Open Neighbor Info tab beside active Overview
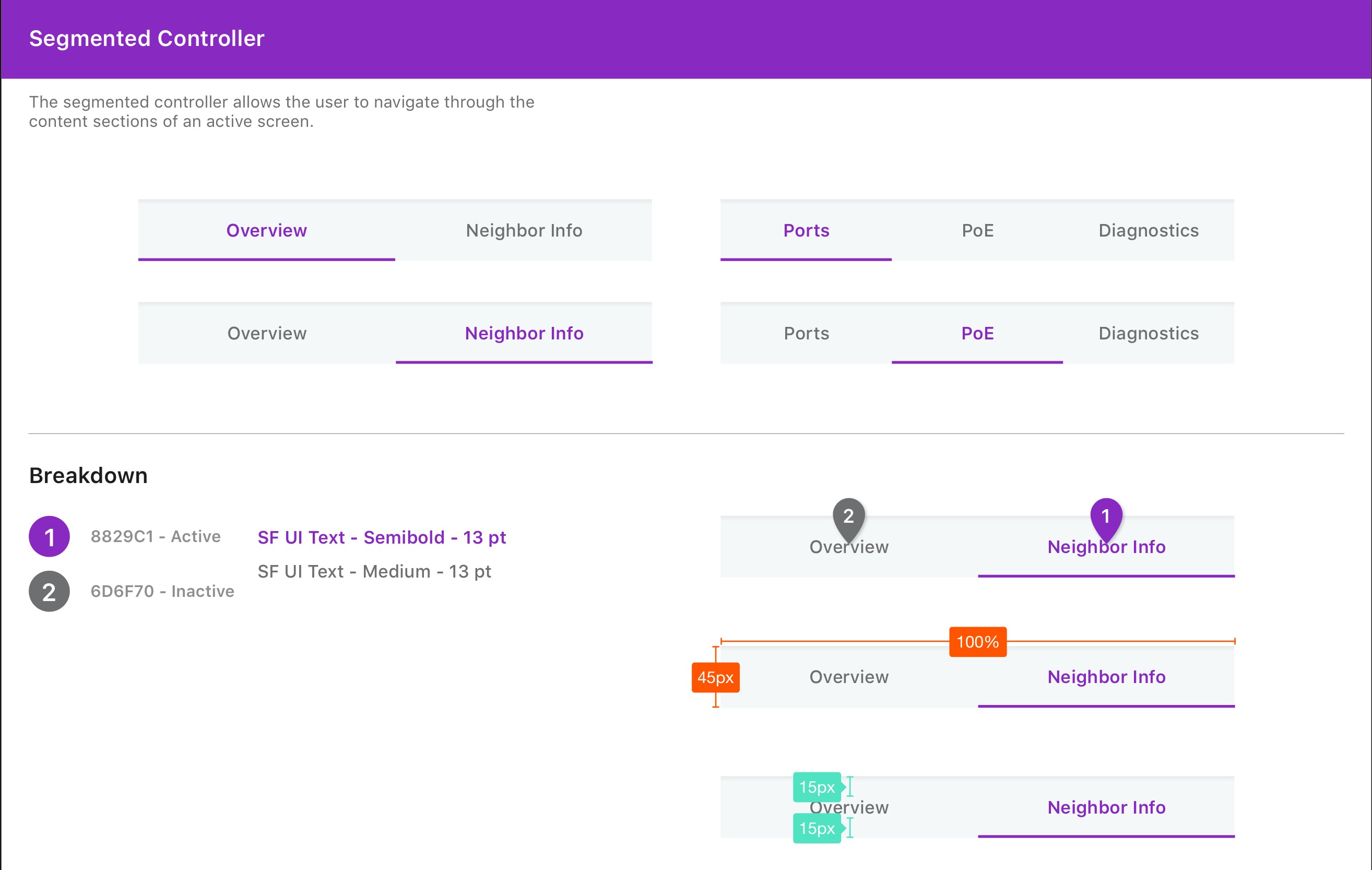 tap(524, 230)
